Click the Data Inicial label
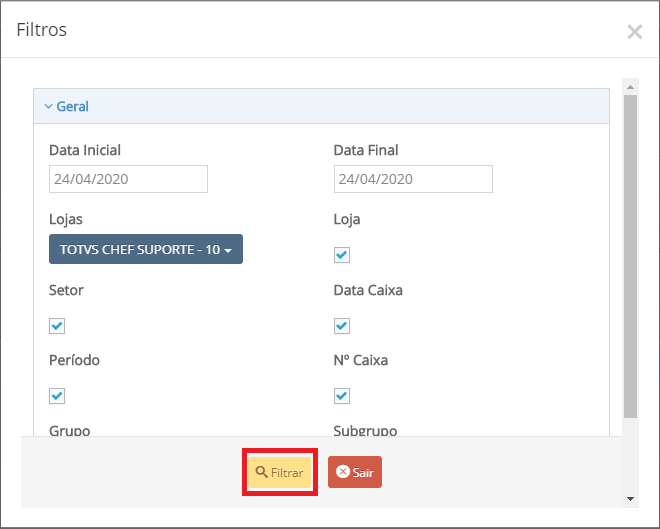 pos(85,150)
